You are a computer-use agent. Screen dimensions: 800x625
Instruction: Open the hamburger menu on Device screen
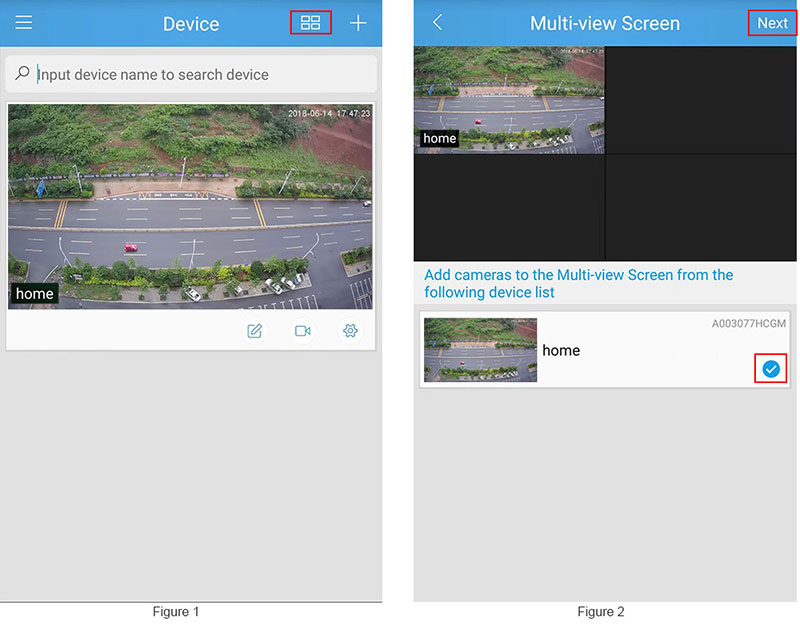click(23, 22)
